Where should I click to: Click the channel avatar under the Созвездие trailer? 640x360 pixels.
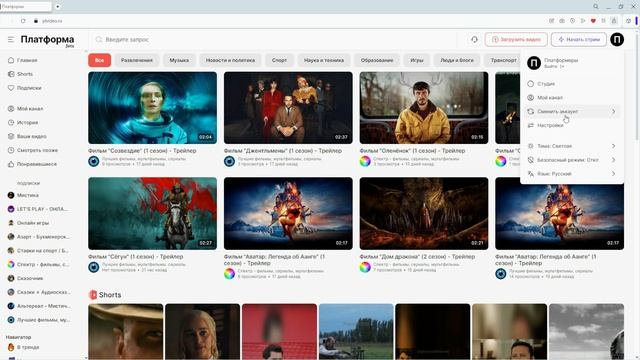[x=93, y=161]
